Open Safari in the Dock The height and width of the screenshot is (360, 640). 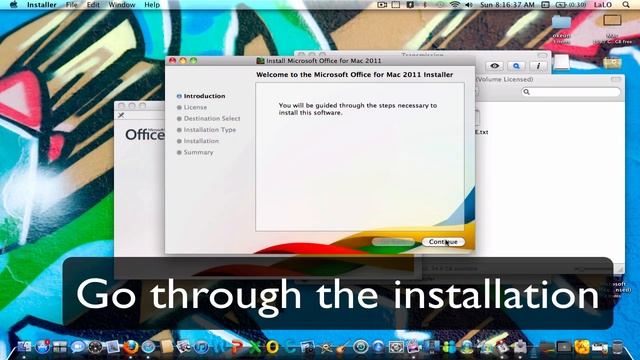[x=148, y=347]
